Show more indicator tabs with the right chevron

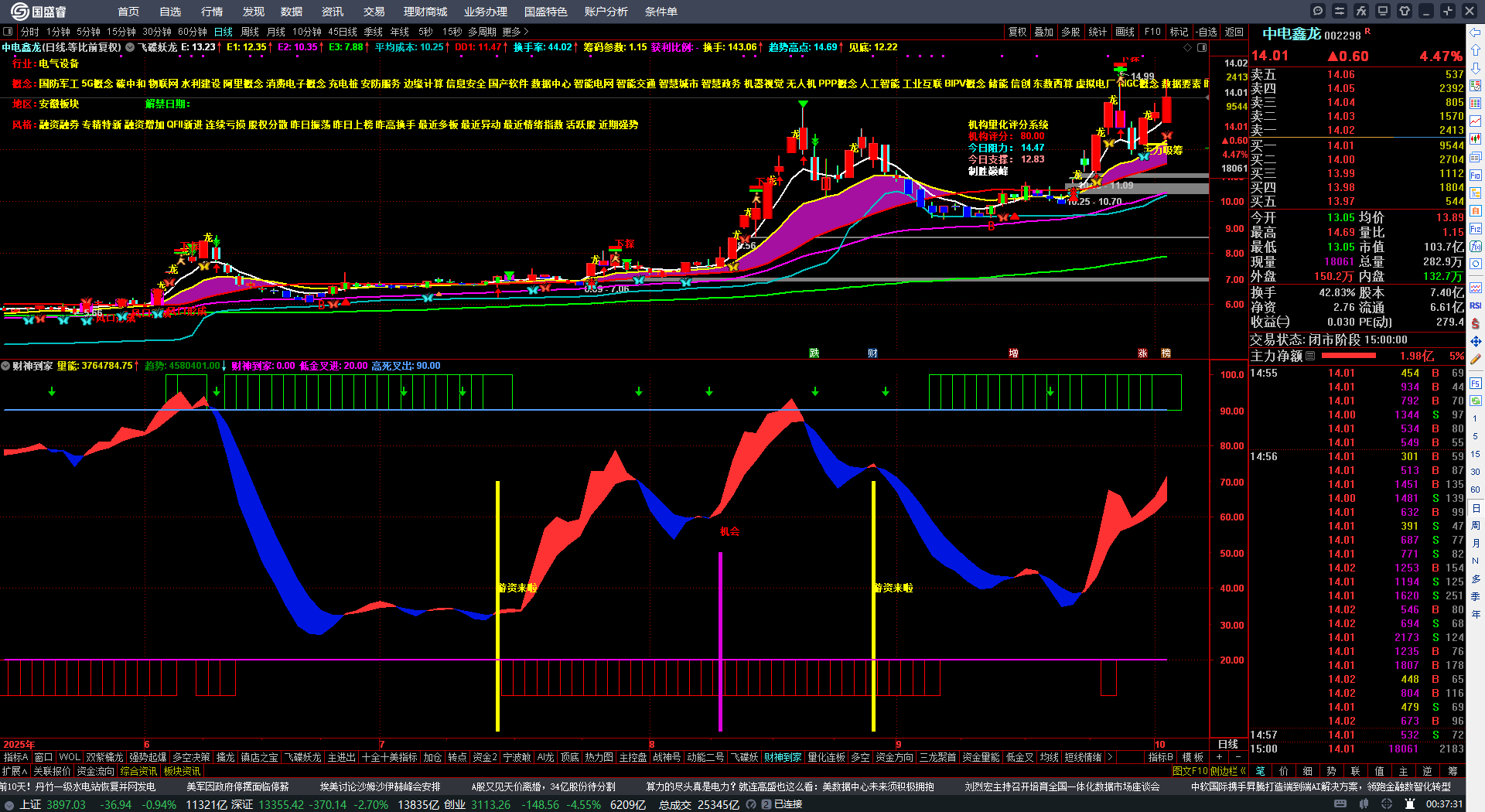pyautogui.click(x=1111, y=757)
